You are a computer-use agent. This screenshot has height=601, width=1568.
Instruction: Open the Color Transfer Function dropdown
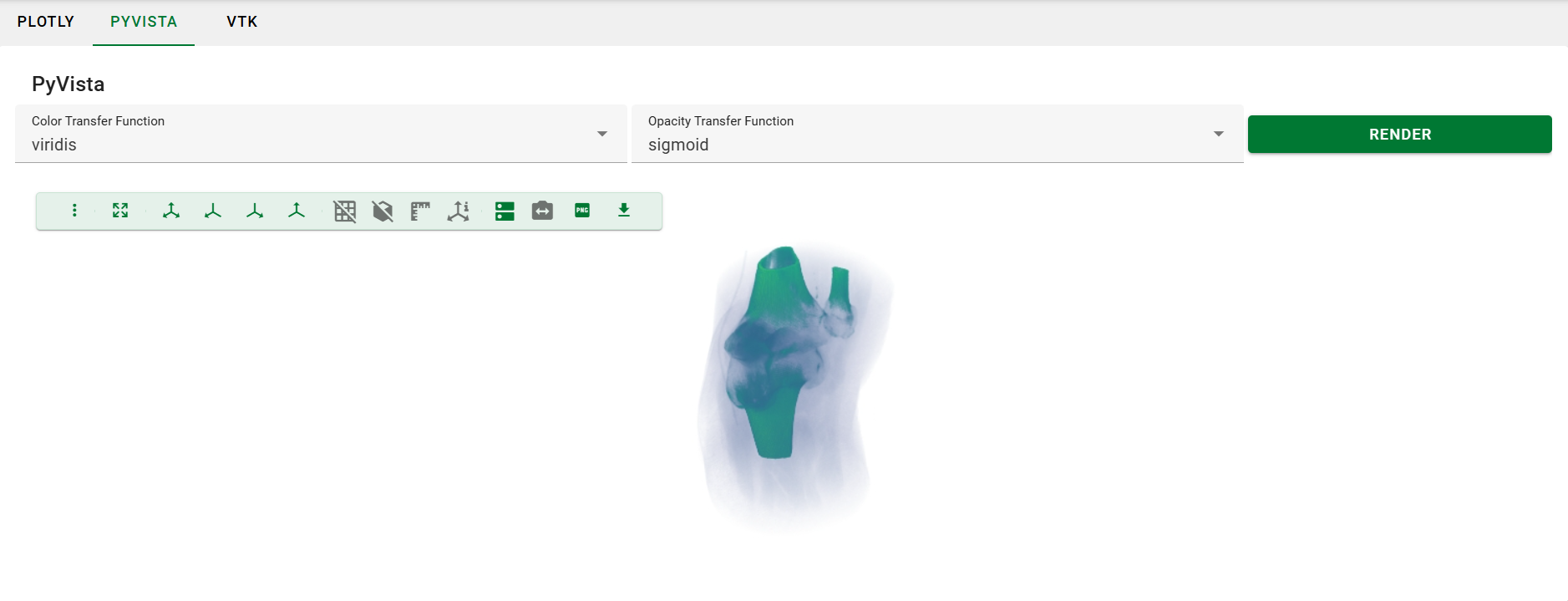(321, 134)
